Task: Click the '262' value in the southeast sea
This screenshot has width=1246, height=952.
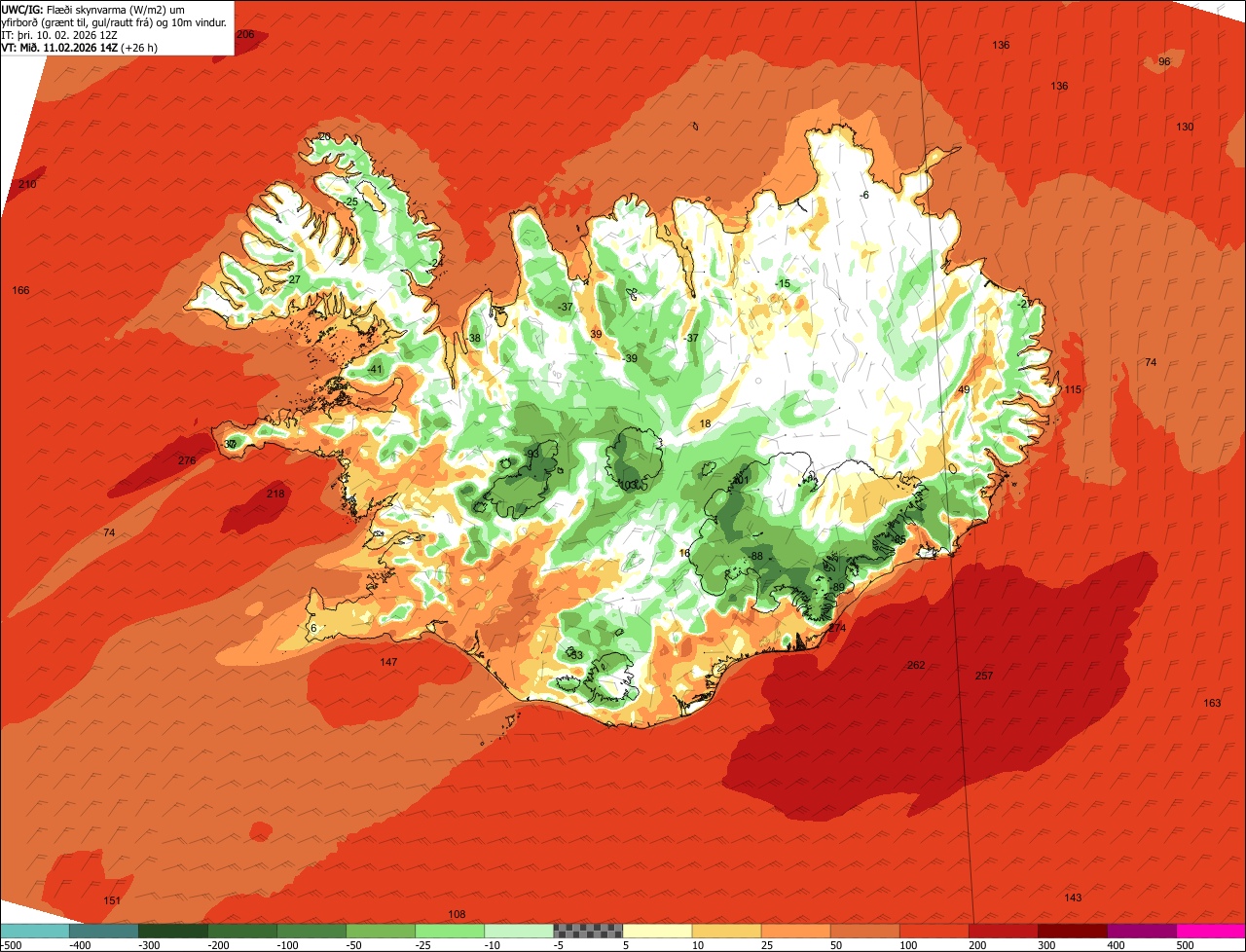Action: [x=916, y=665]
